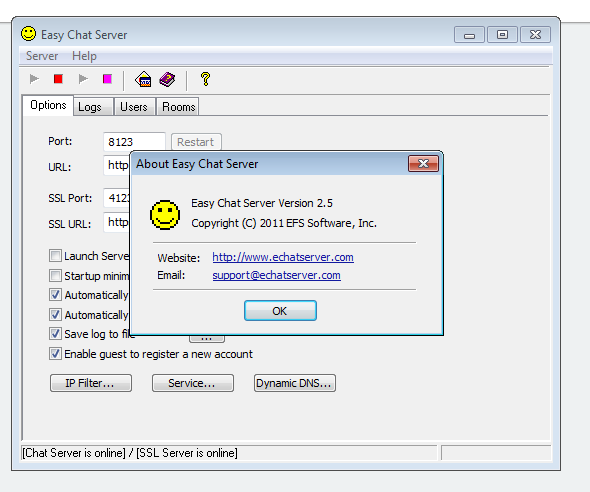Click the yellow question mark About icon

[205, 79]
